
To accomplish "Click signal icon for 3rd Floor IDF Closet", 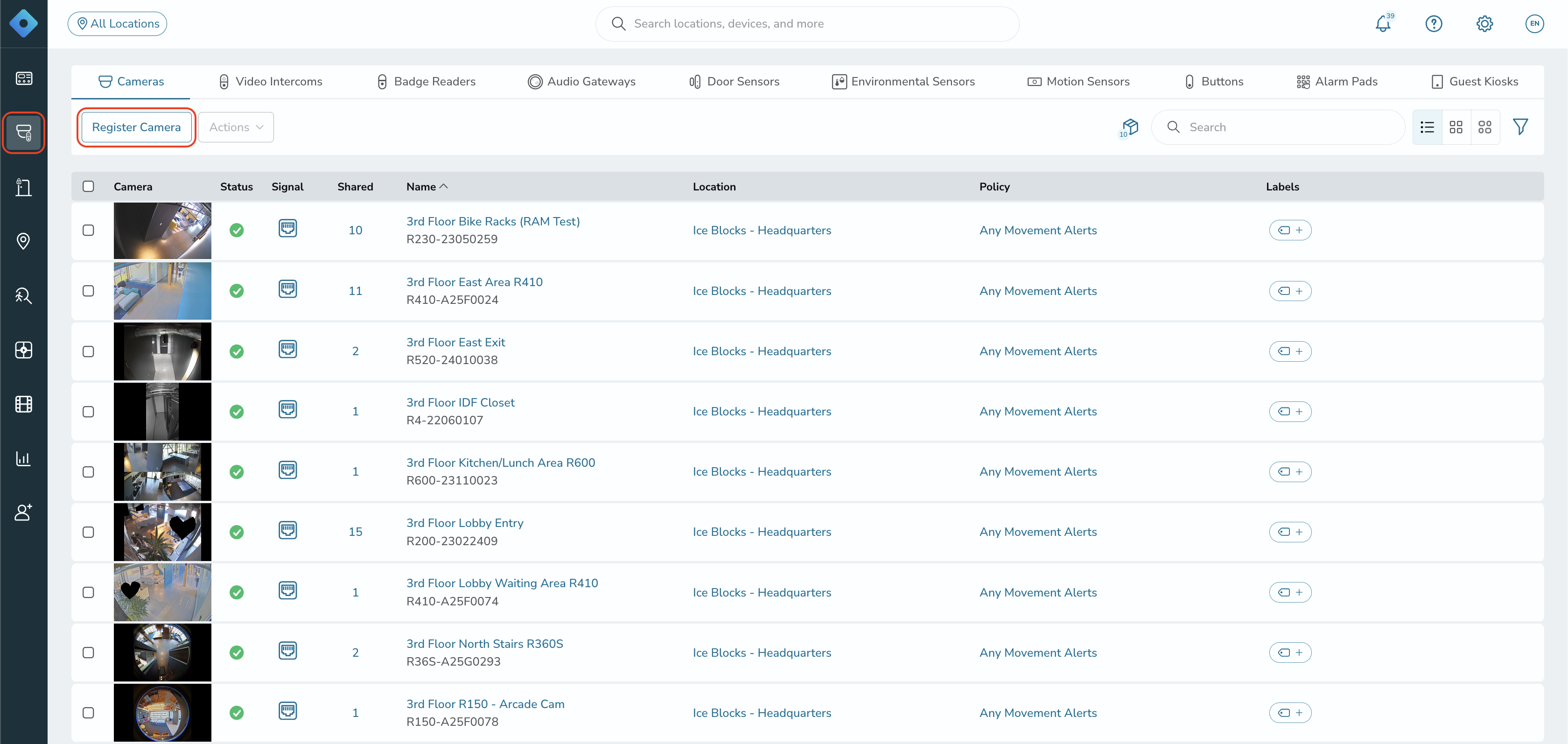I will 288,409.
